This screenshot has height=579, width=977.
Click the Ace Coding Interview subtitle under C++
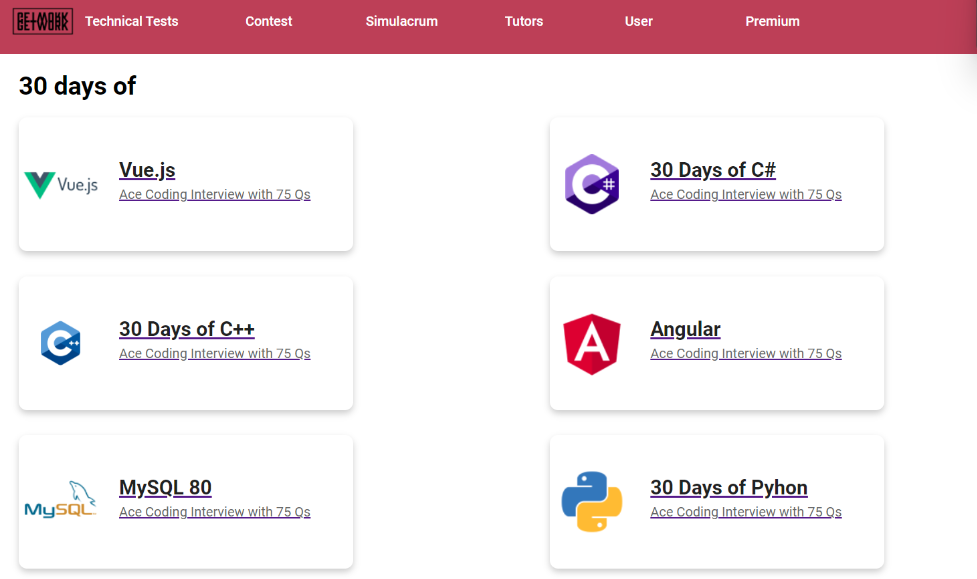215,353
